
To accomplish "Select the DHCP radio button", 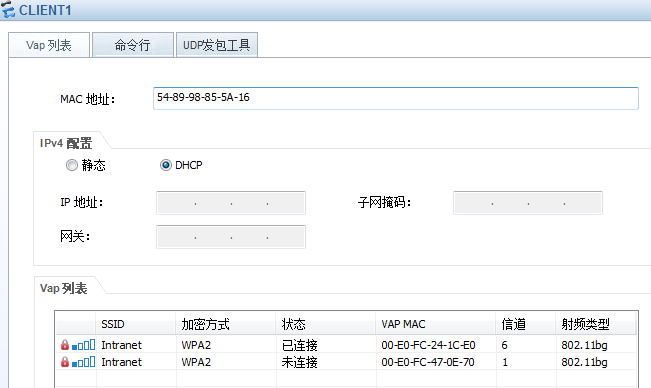I will coord(166,165).
